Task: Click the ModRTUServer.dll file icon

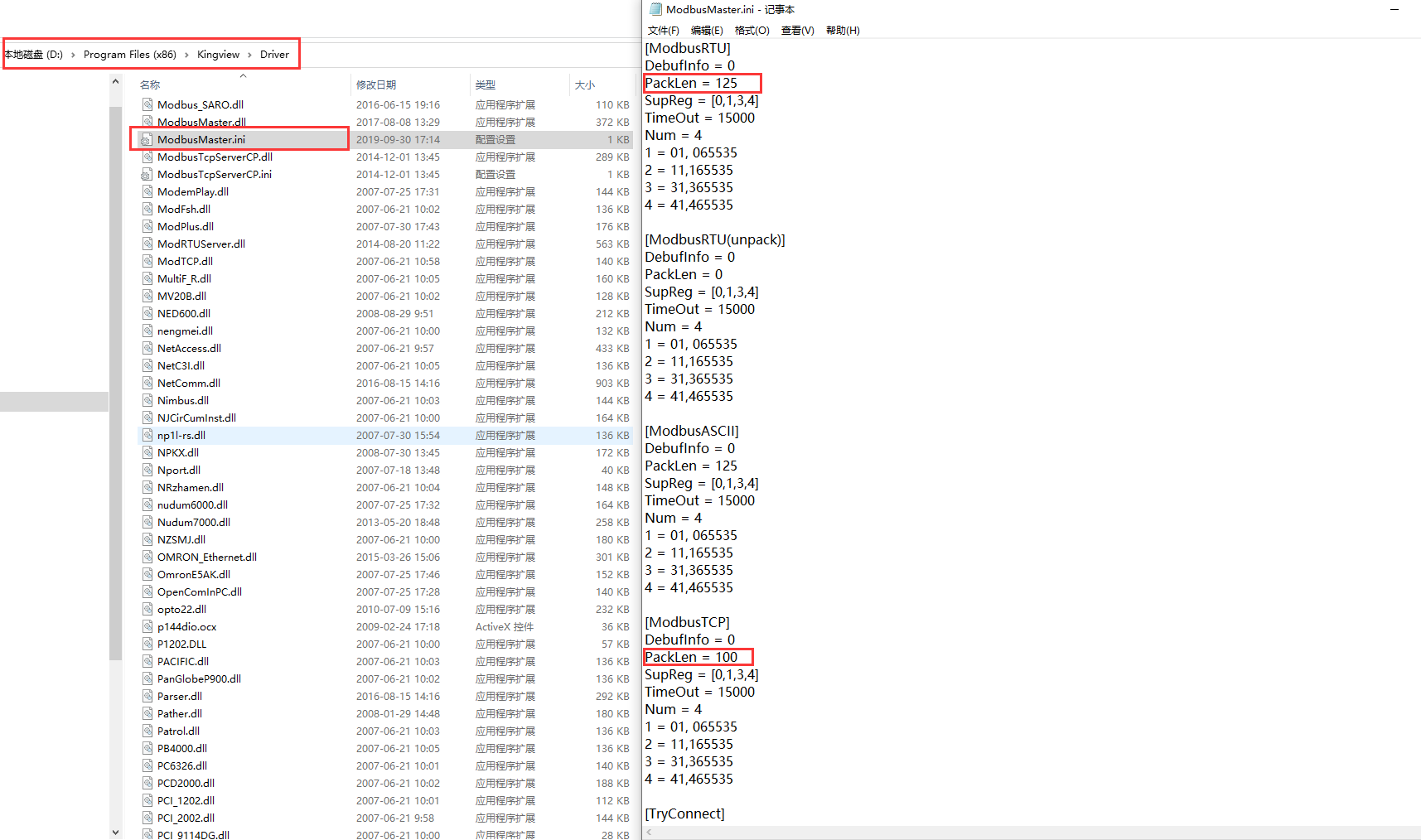Action: point(147,244)
